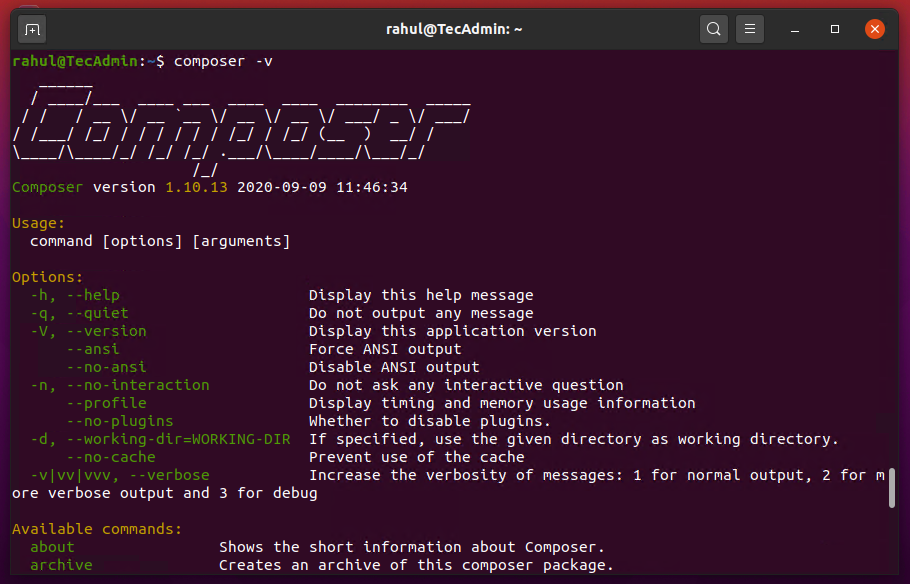910x584 pixels.
Task: Click the 'archive' command
Action: (x=61, y=565)
